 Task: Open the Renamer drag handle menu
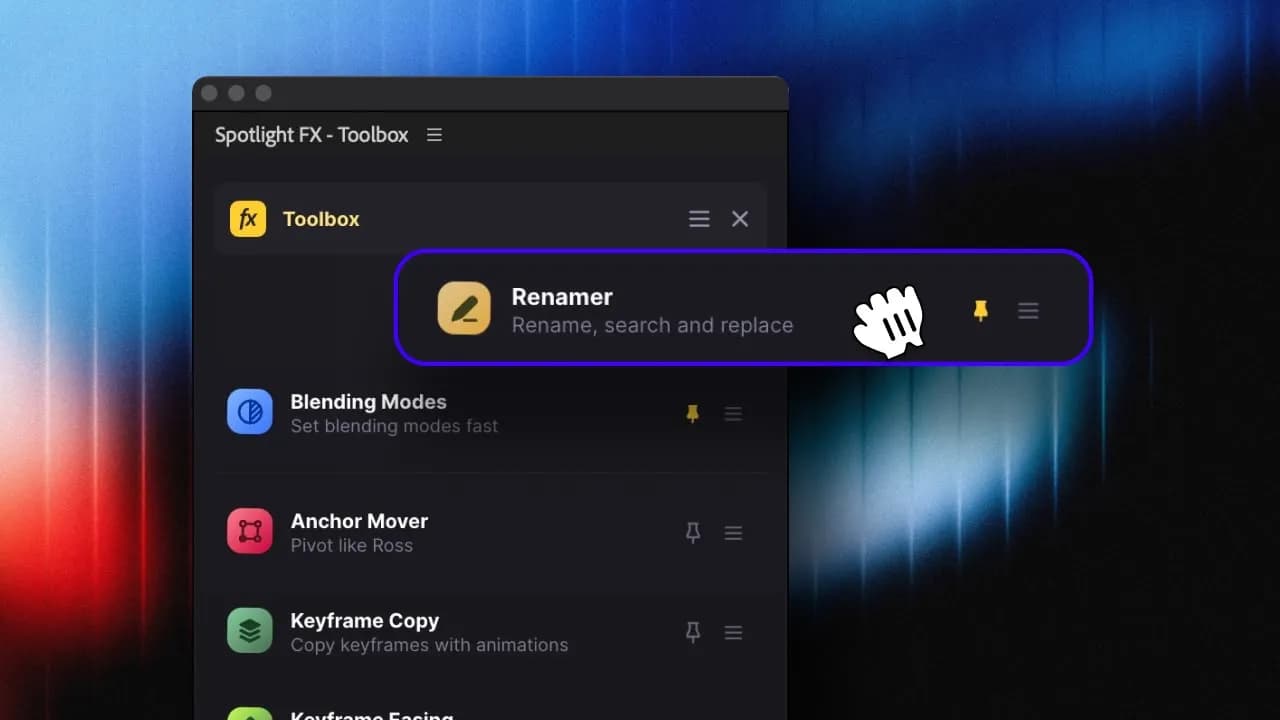[1028, 311]
